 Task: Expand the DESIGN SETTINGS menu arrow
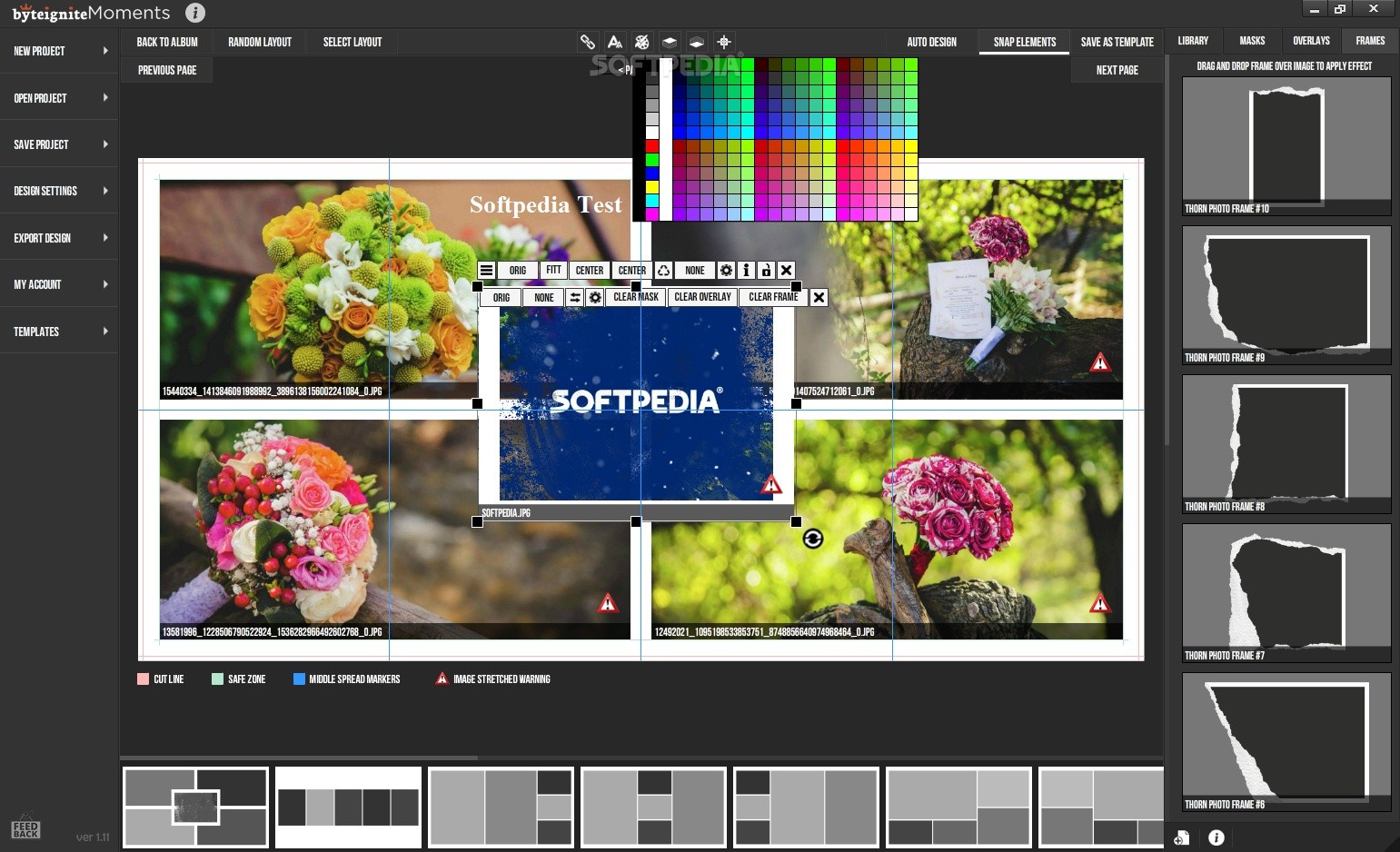105,191
